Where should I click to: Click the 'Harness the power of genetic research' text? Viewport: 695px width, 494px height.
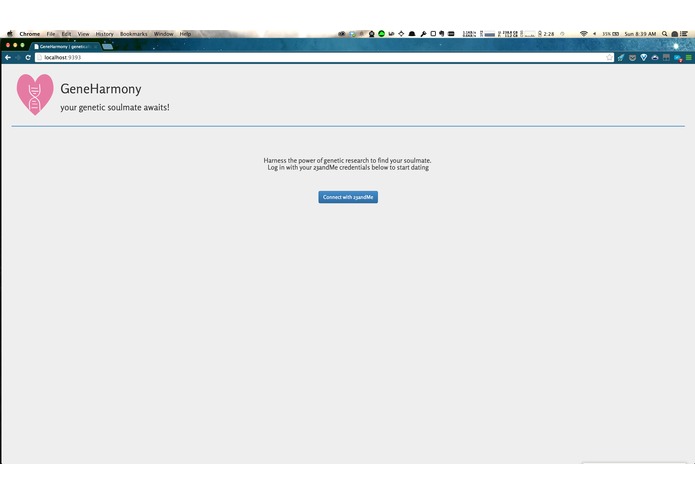pos(347,160)
